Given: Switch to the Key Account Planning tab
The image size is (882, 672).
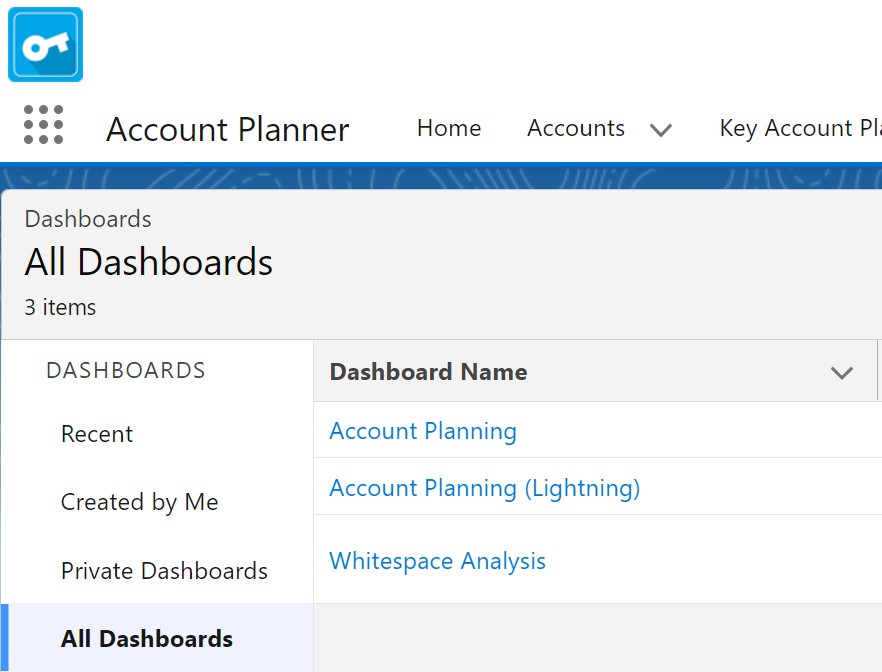Looking at the screenshot, I should click(800, 128).
